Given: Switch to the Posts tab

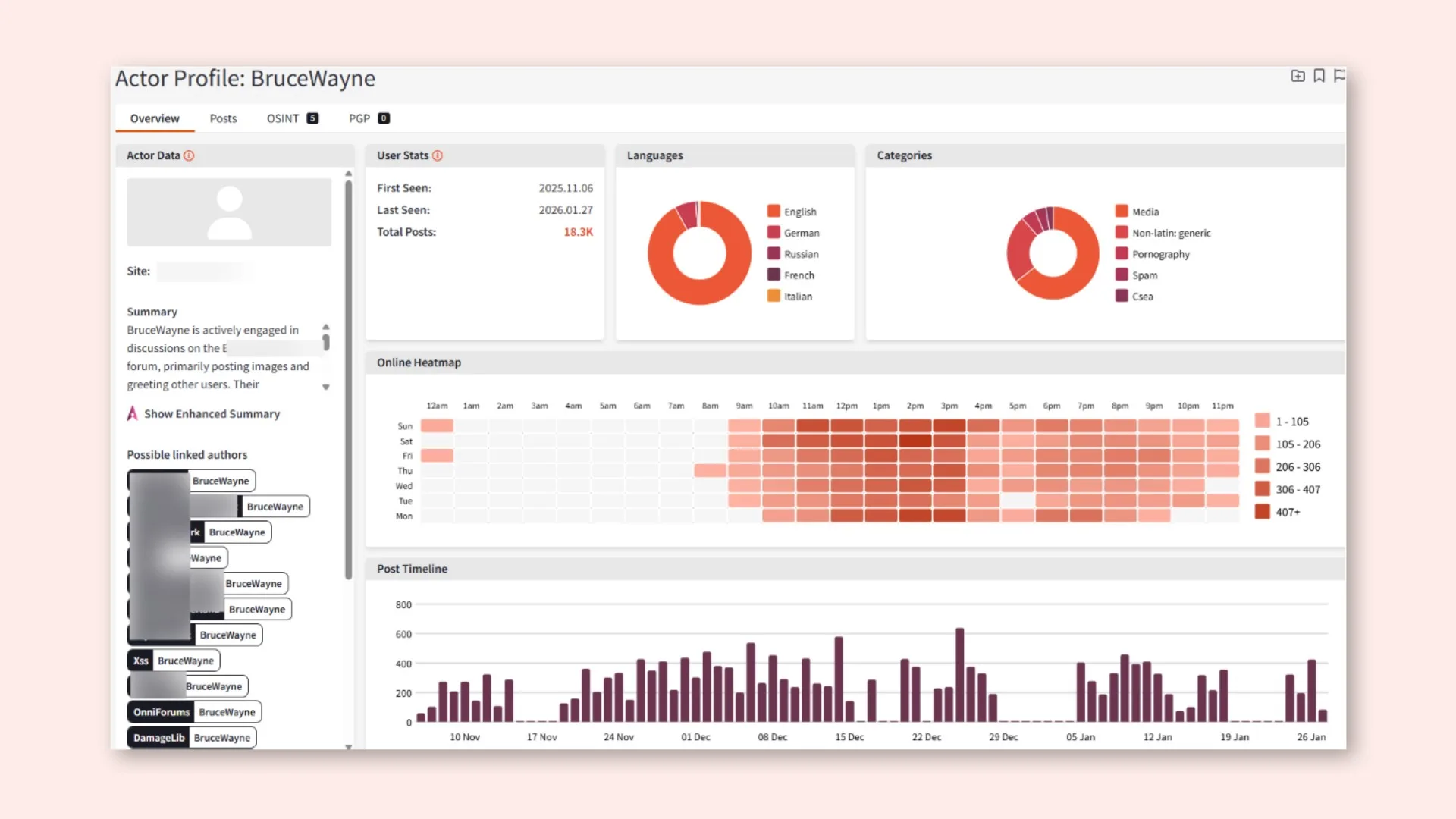Looking at the screenshot, I should (223, 118).
